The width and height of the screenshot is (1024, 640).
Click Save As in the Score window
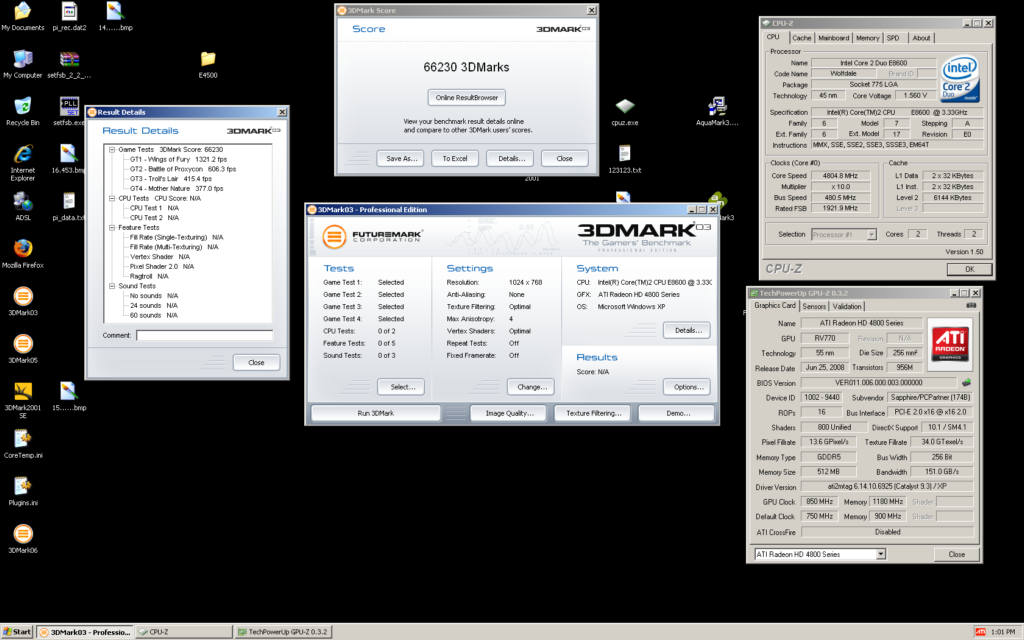(x=401, y=159)
